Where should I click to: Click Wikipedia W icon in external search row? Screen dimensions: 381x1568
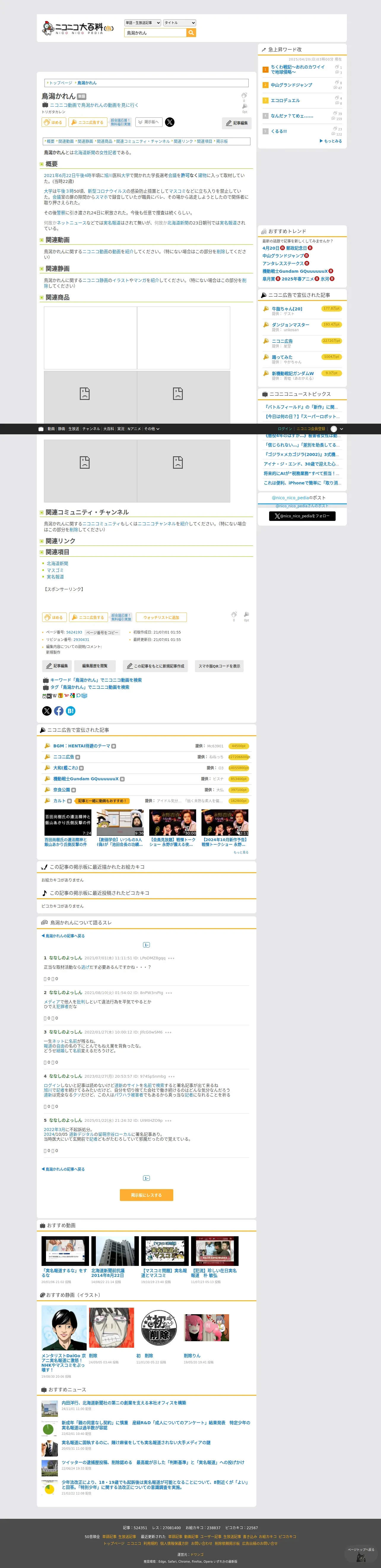(54, 696)
